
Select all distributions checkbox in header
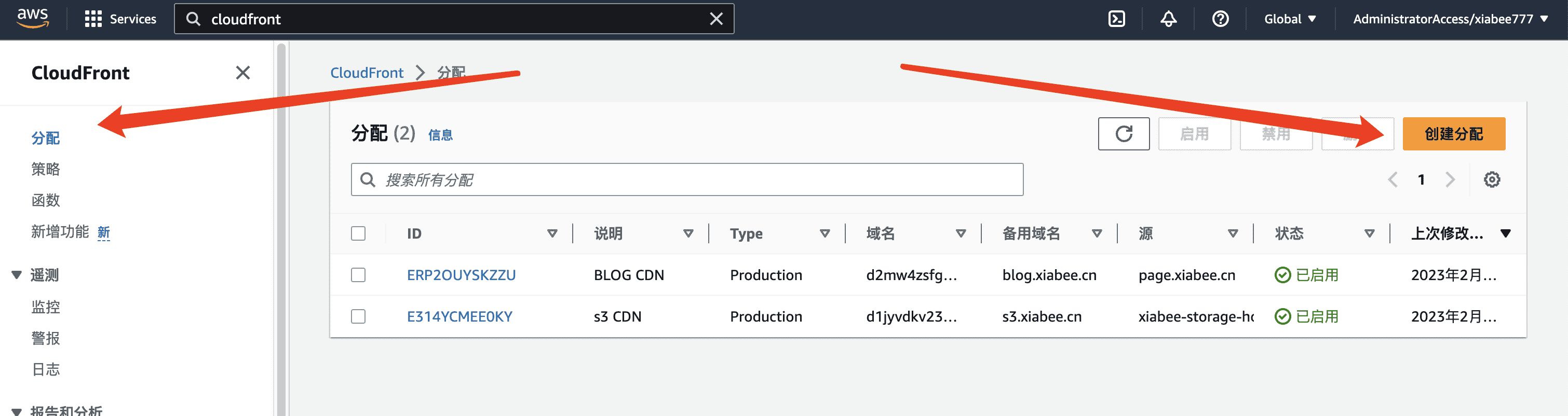point(358,233)
